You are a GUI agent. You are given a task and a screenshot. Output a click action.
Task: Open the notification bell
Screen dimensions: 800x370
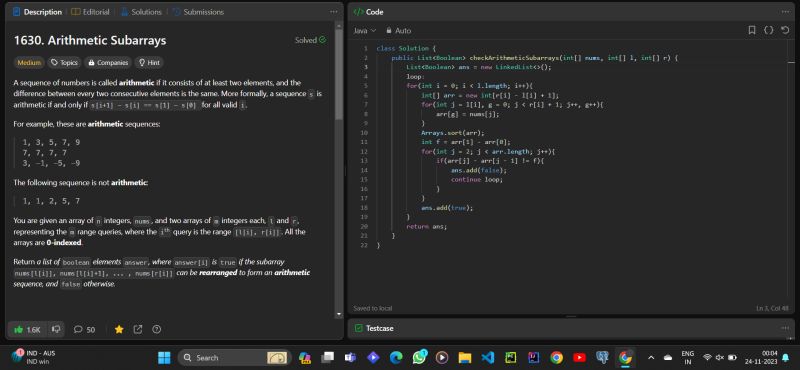click(786, 357)
